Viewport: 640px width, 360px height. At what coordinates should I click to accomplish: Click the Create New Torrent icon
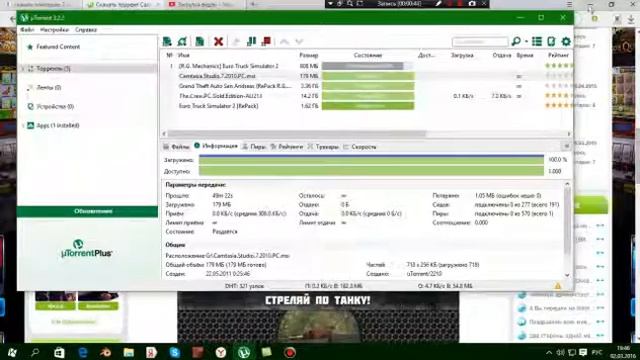[200, 41]
